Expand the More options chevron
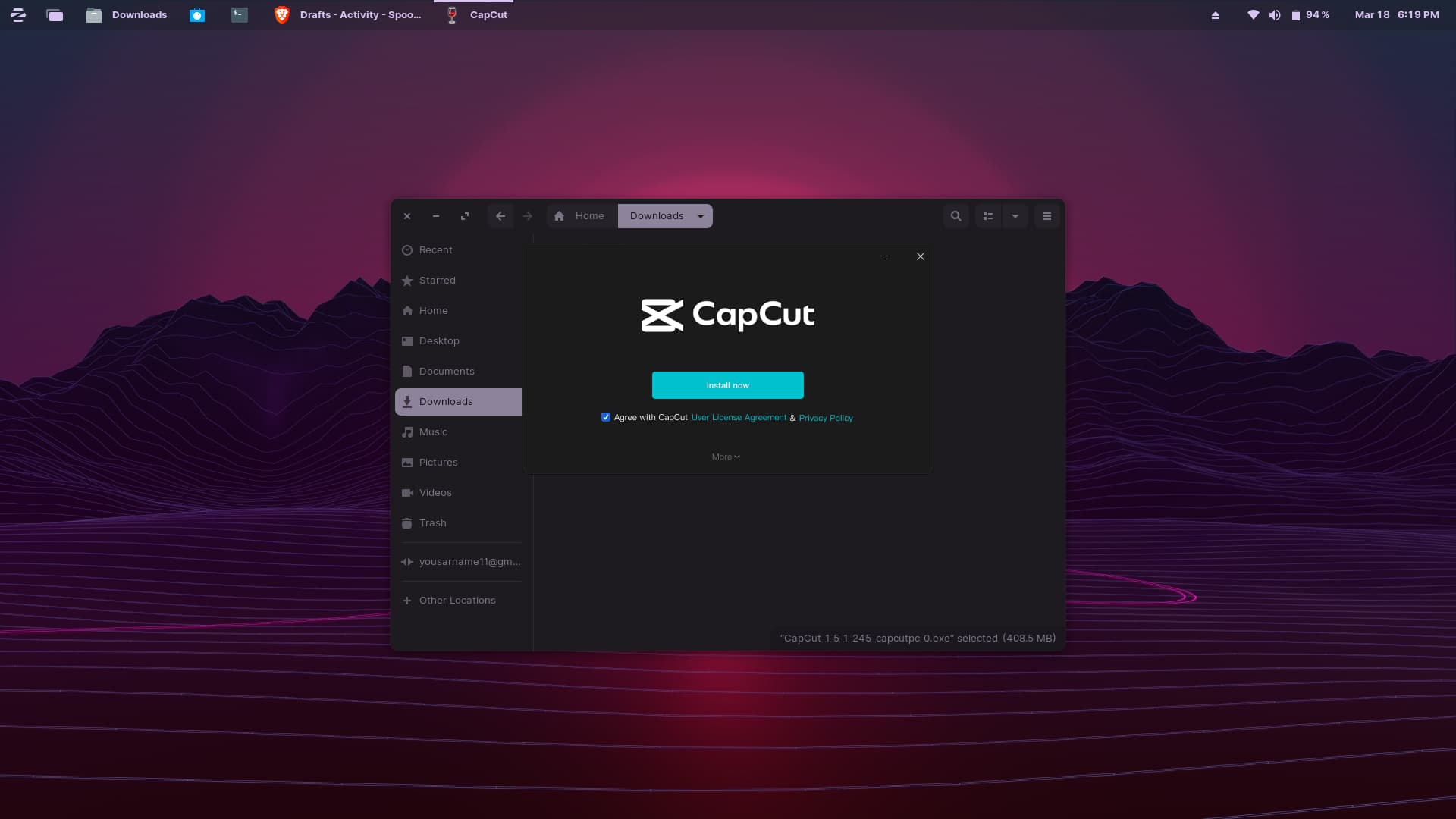Viewport: 1456px width, 819px height. pyautogui.click(x=726, y=457)
